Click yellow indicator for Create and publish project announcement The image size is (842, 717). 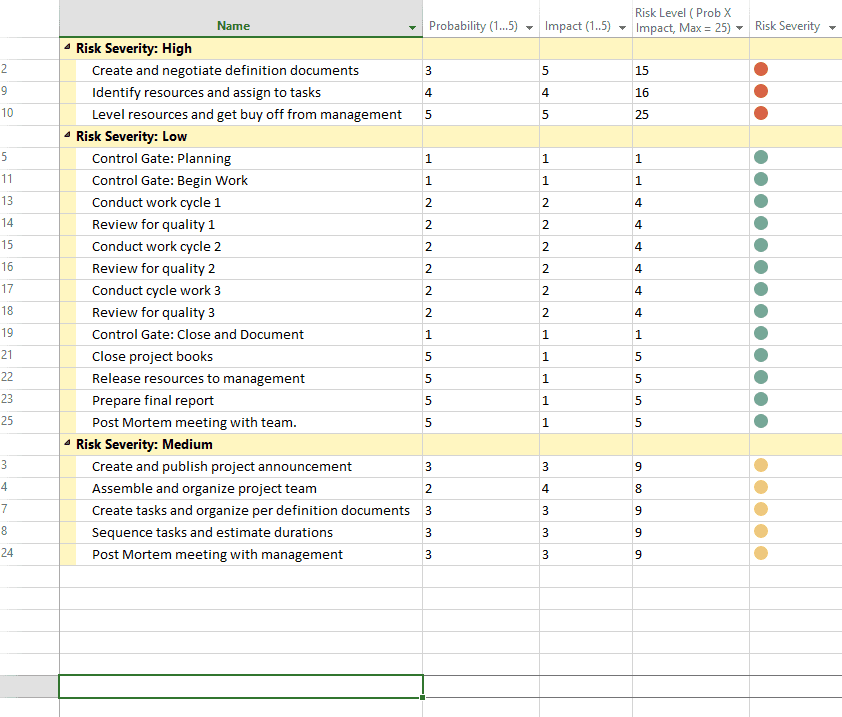(761, 465)
